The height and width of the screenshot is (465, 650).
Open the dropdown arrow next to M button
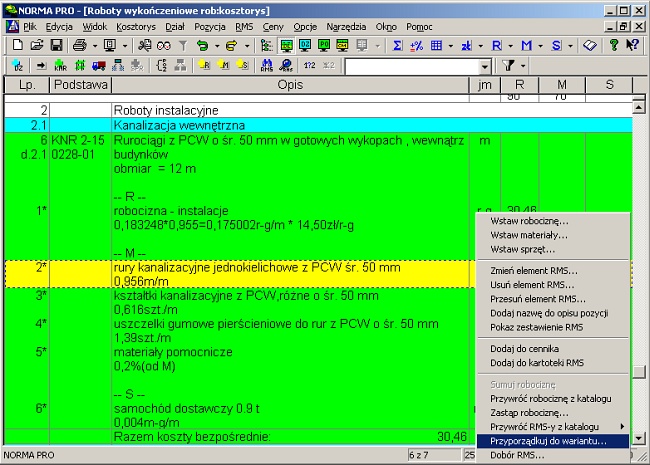click(539, 46)
